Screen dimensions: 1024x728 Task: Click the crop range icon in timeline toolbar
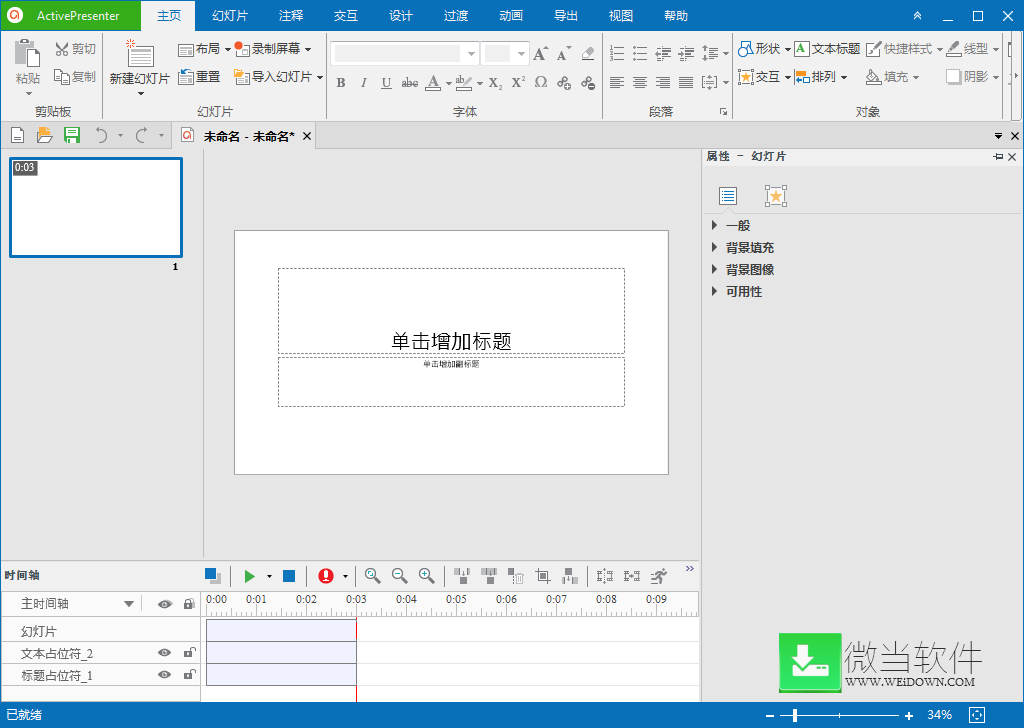[542, 576]
